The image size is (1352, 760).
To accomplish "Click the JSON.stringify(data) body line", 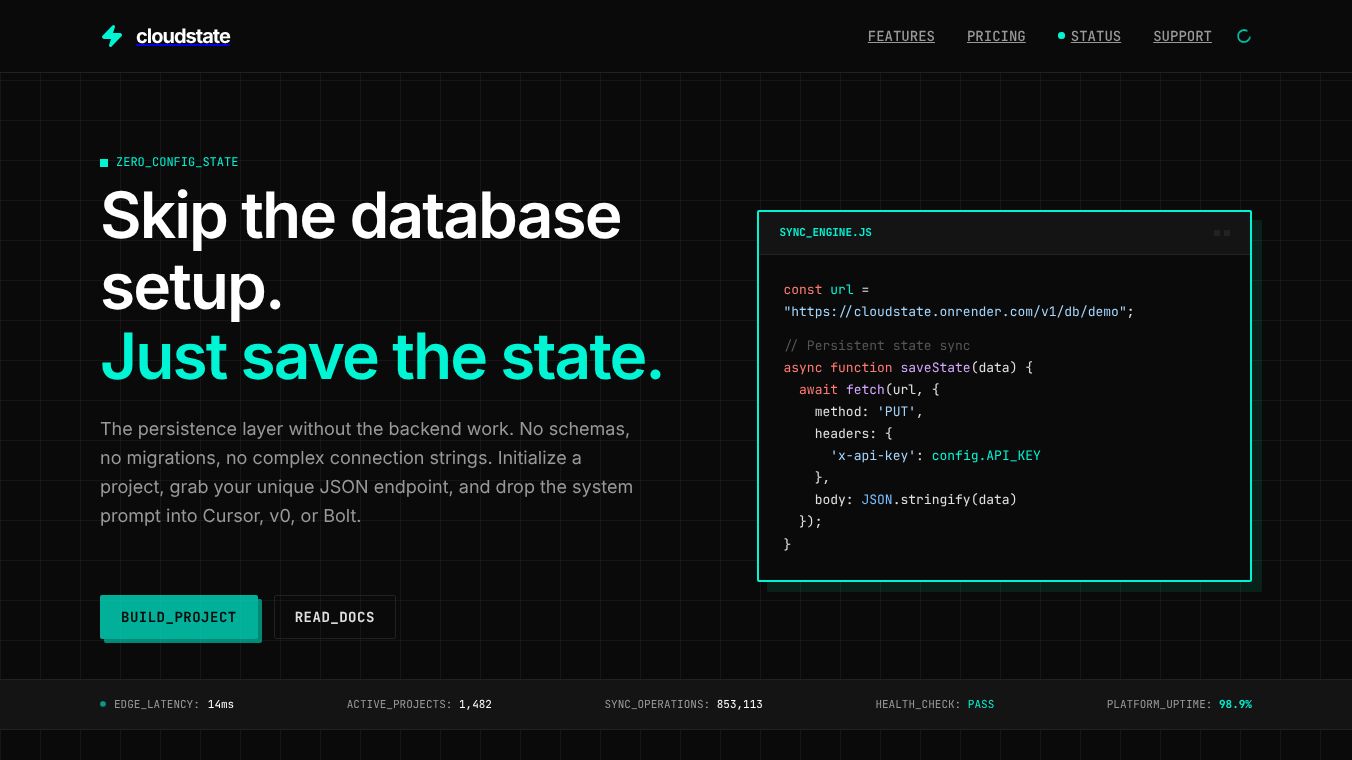I will coord(915,499).
